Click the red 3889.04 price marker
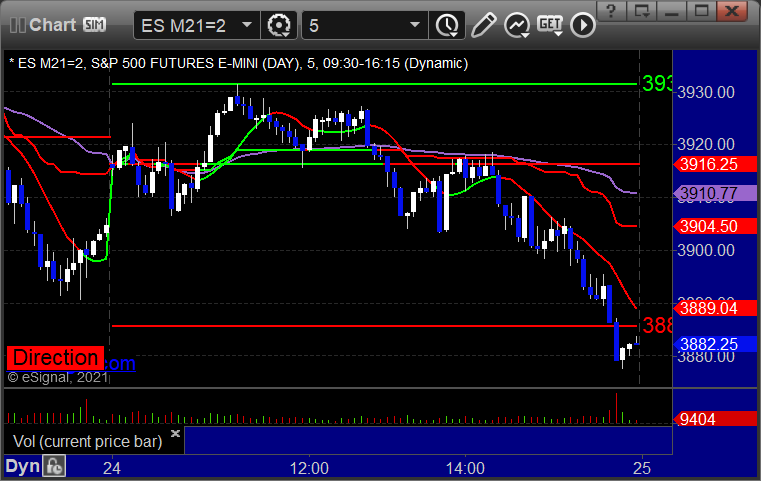This screenshot has height=481, width=761. pos(715,308)
